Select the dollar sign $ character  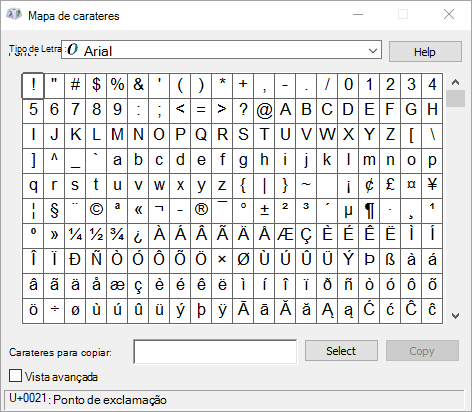coord(96,86)
